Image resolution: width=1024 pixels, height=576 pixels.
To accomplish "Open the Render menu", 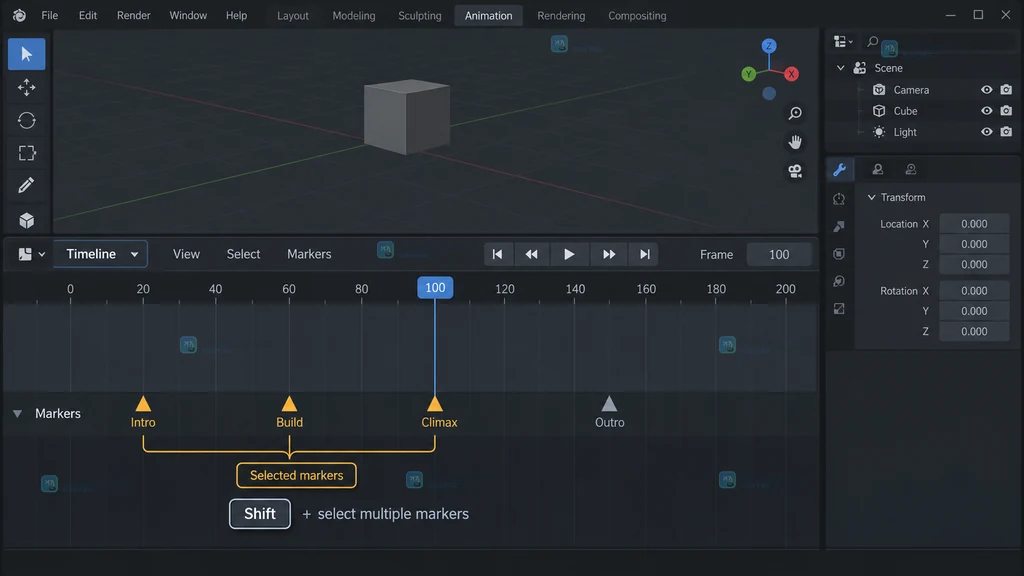I will 134,16.
